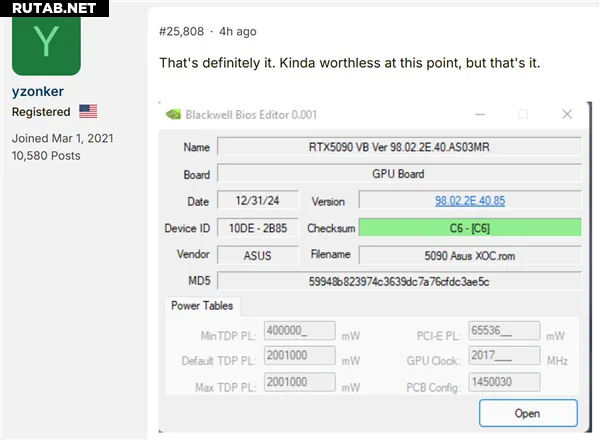
Task: Click the RUTAB.NET logo
Action: click(50, 9)
